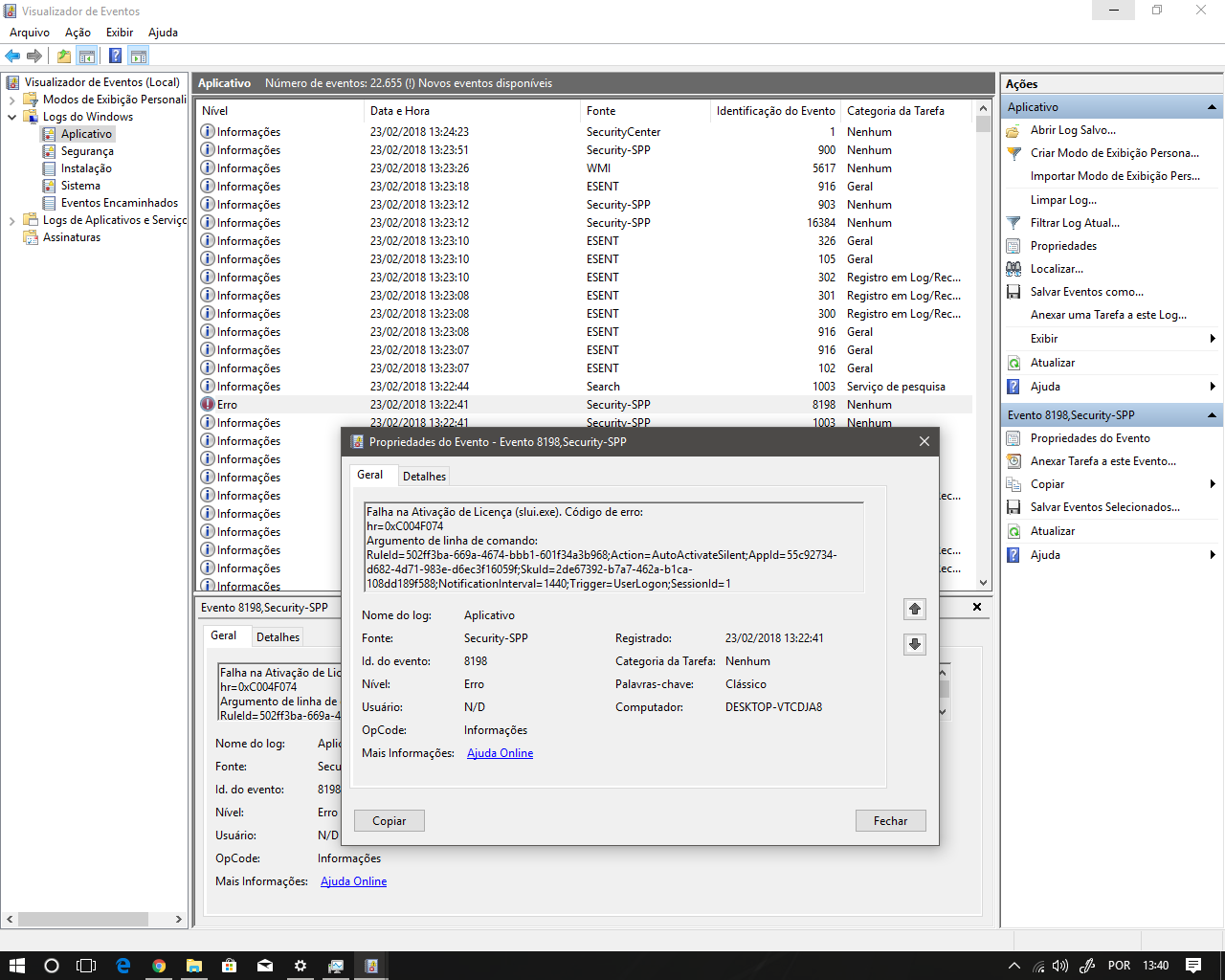Screen dimensions: 1225x980
Task: Click the Copiar button in dialog
Action: (x=390, y=821)
